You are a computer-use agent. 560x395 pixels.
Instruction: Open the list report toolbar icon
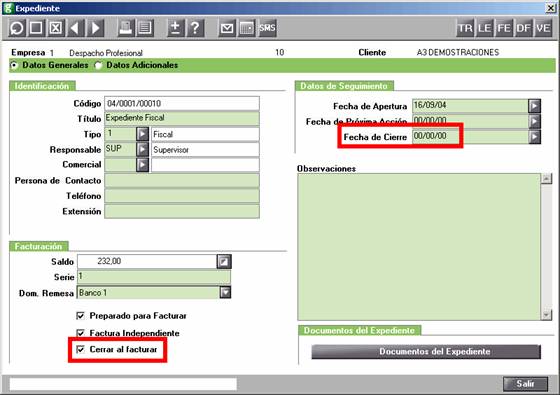coord(145,28)
